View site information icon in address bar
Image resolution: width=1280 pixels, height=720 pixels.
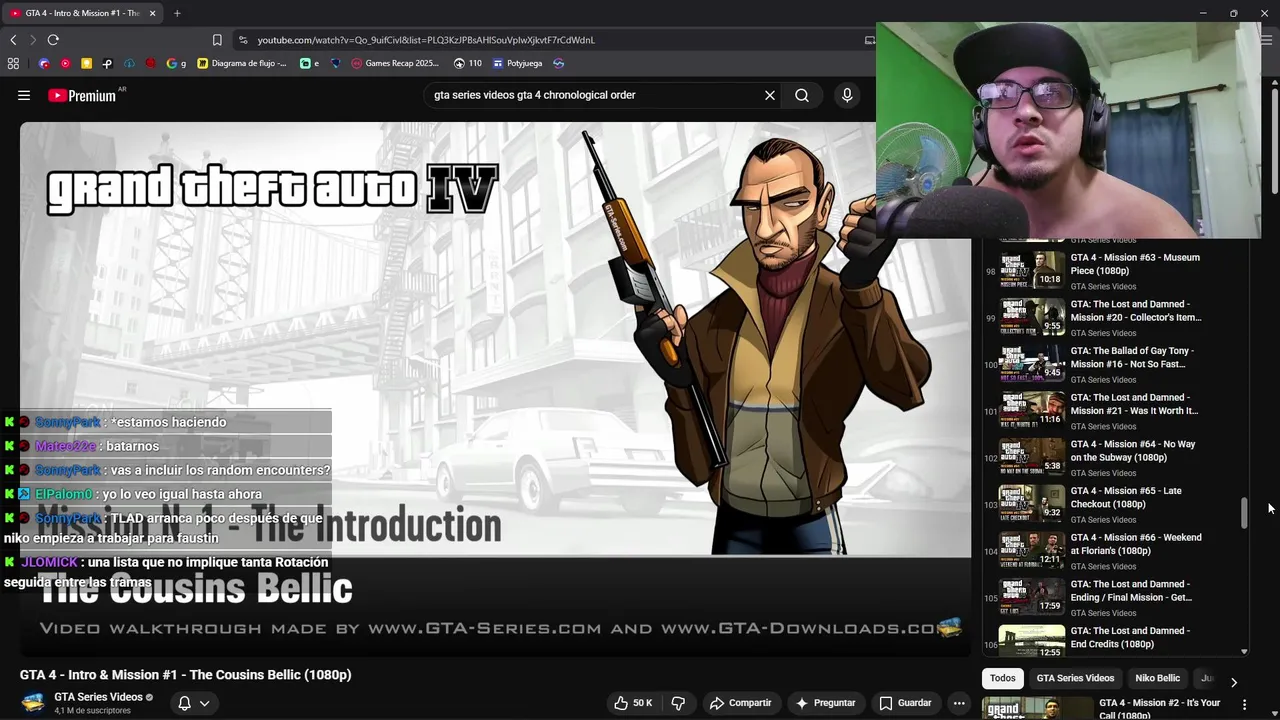point(243,40)
